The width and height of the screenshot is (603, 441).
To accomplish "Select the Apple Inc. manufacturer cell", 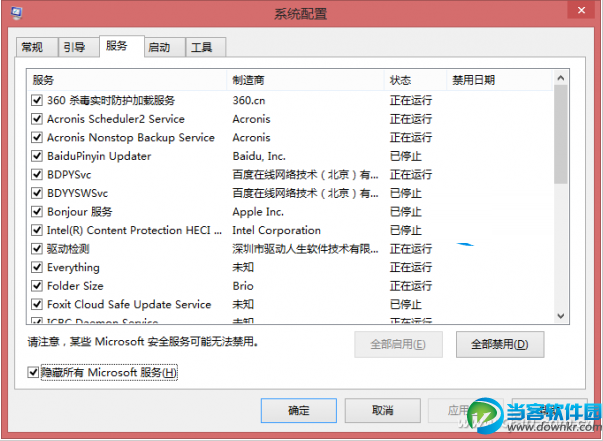I will tap(258, 211).
